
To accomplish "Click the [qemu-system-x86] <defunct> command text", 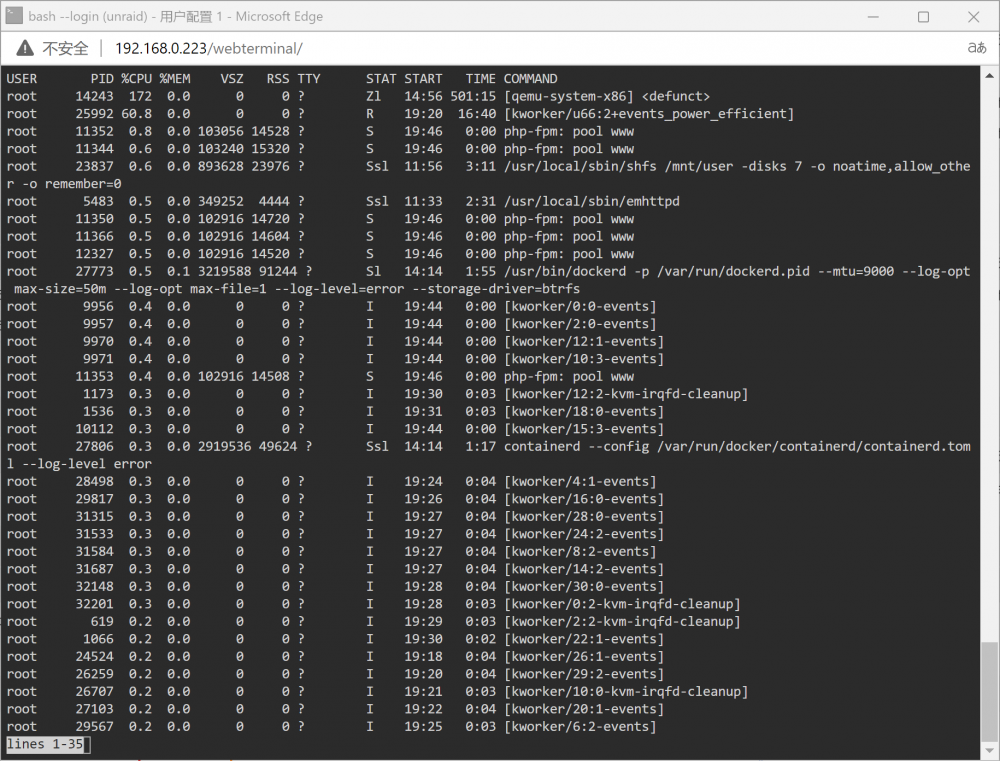I will [x=607, y=96].
